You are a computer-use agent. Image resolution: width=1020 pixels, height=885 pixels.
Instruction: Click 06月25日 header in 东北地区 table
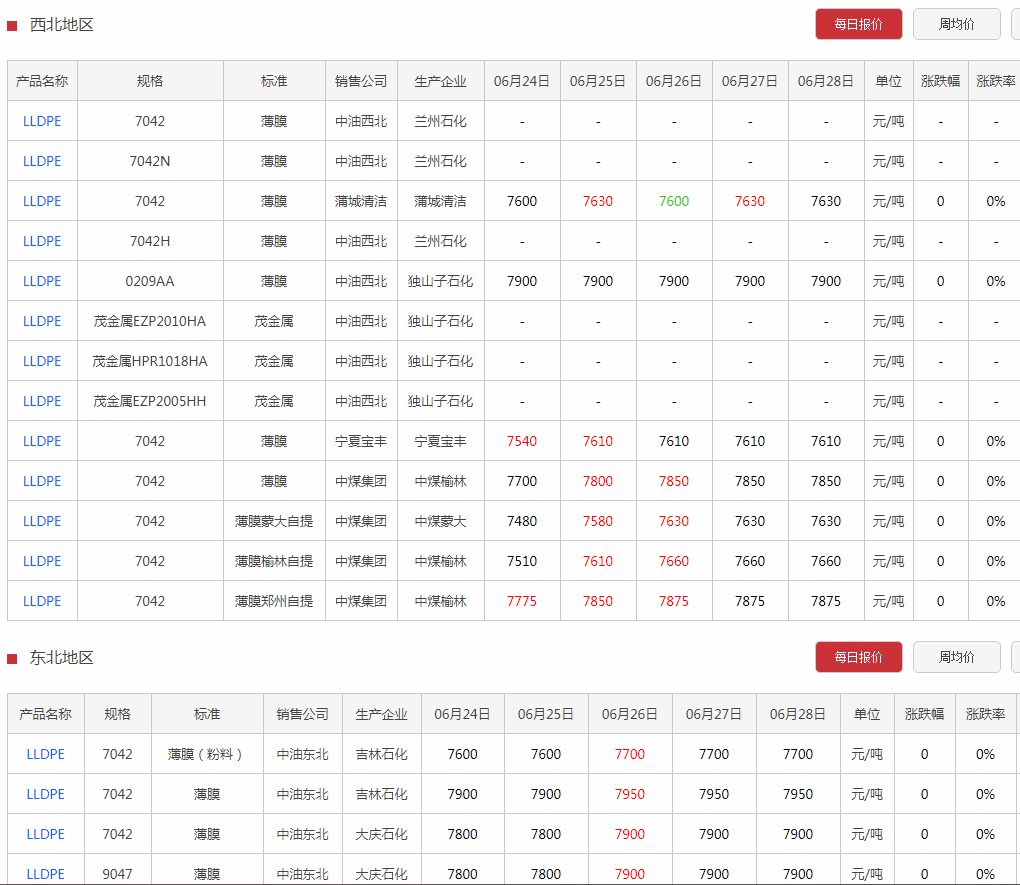tap(546, 715)
